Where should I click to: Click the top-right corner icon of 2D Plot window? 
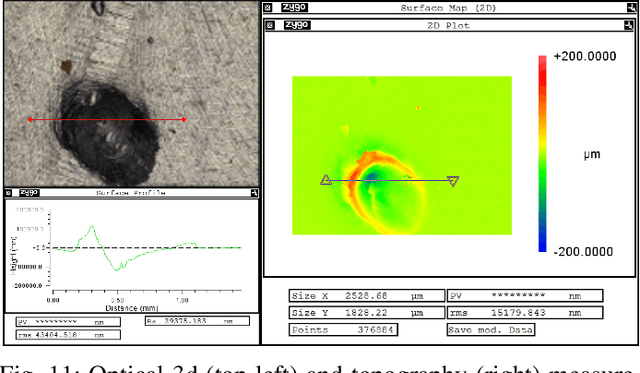pyautogui.click(x=629, y=25)
